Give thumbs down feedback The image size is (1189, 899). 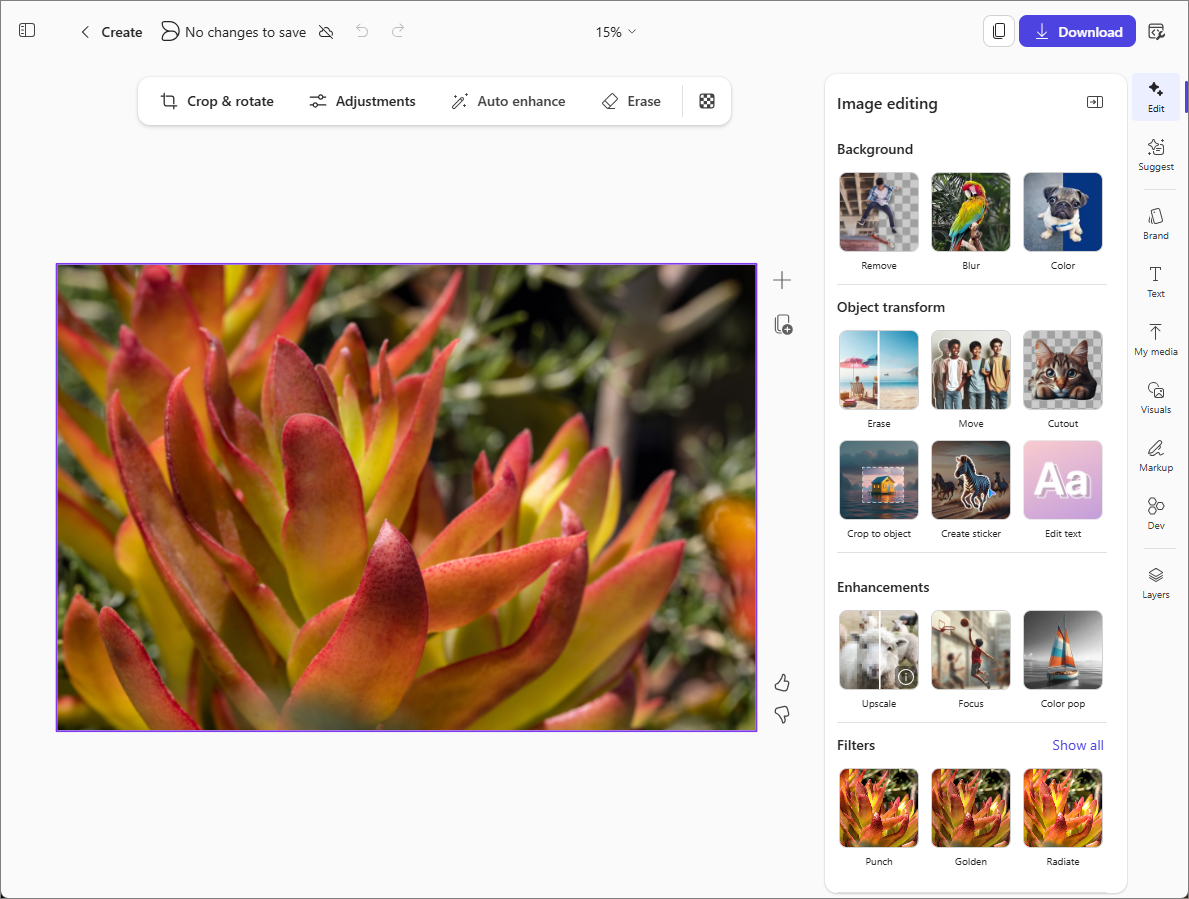(782, 715)
